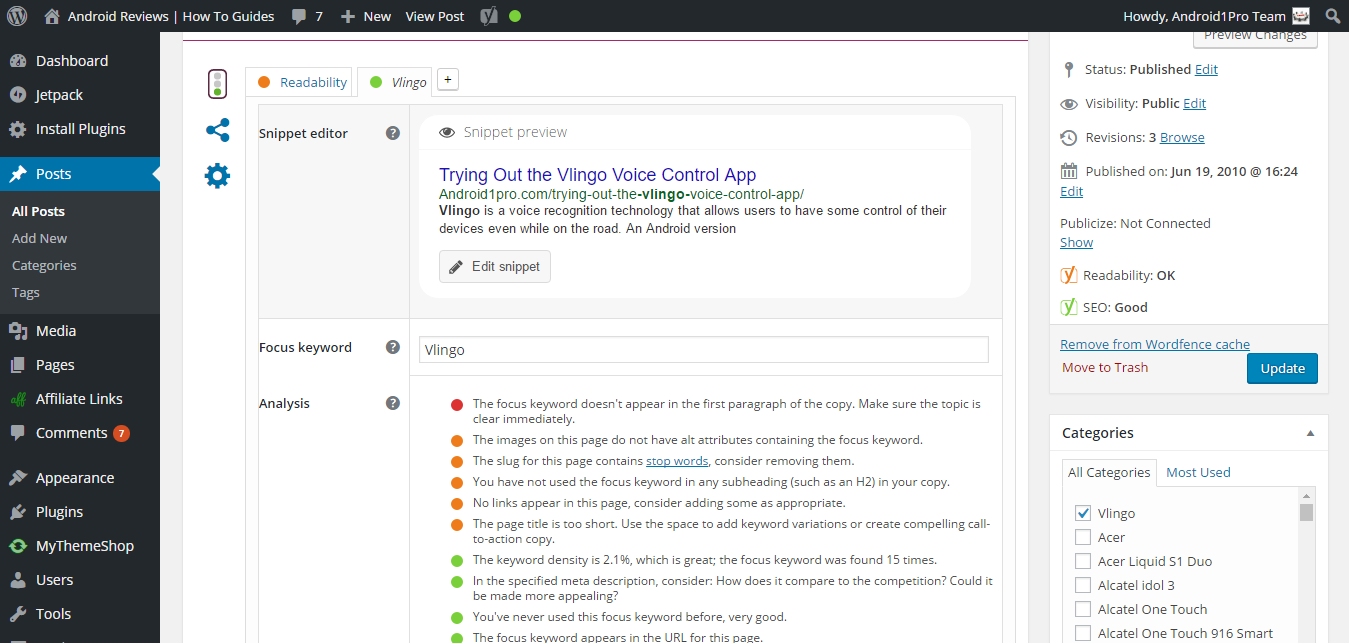Image resolution: width=1349 pixels, height=643 pixels.
Task: Click the Yoast SEO admin bar icon
Action: coord(488,16)
